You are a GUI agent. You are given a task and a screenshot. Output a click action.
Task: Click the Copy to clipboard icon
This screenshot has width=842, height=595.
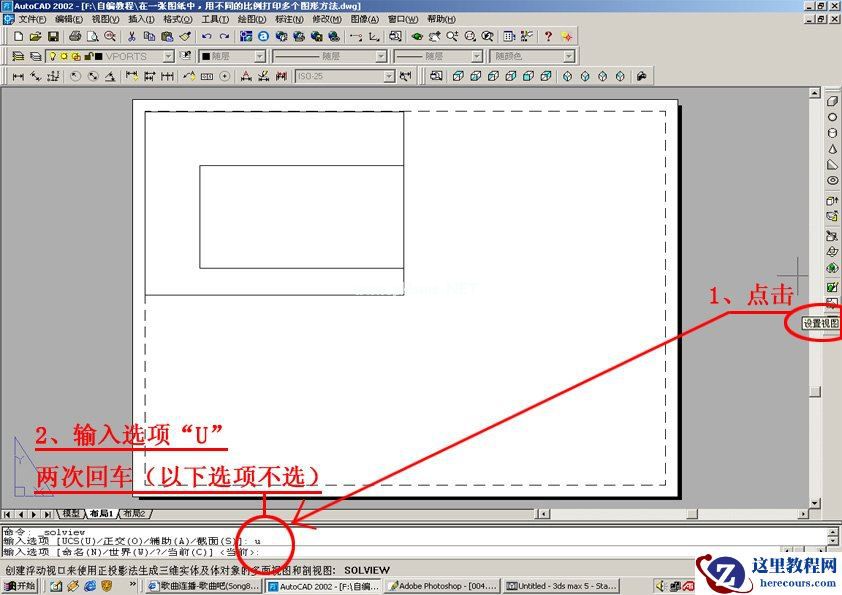point(149,37)
